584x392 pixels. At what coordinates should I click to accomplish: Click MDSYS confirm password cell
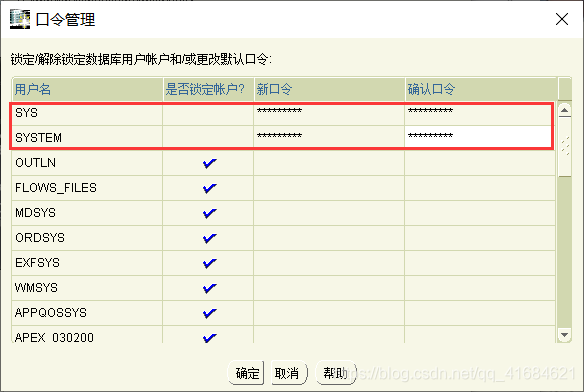click(480, 213)
